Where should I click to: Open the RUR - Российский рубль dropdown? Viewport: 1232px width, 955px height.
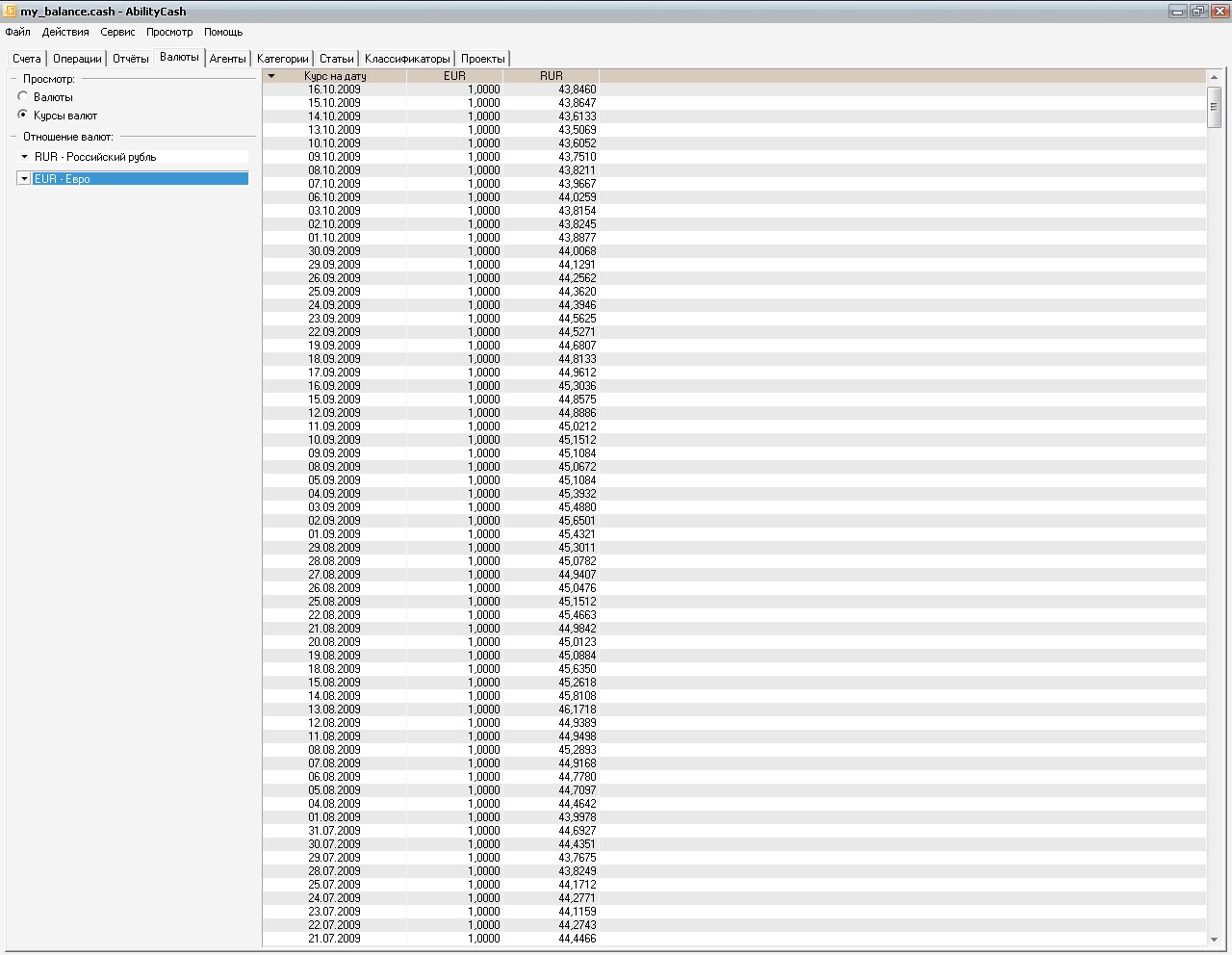click(25, 157)
